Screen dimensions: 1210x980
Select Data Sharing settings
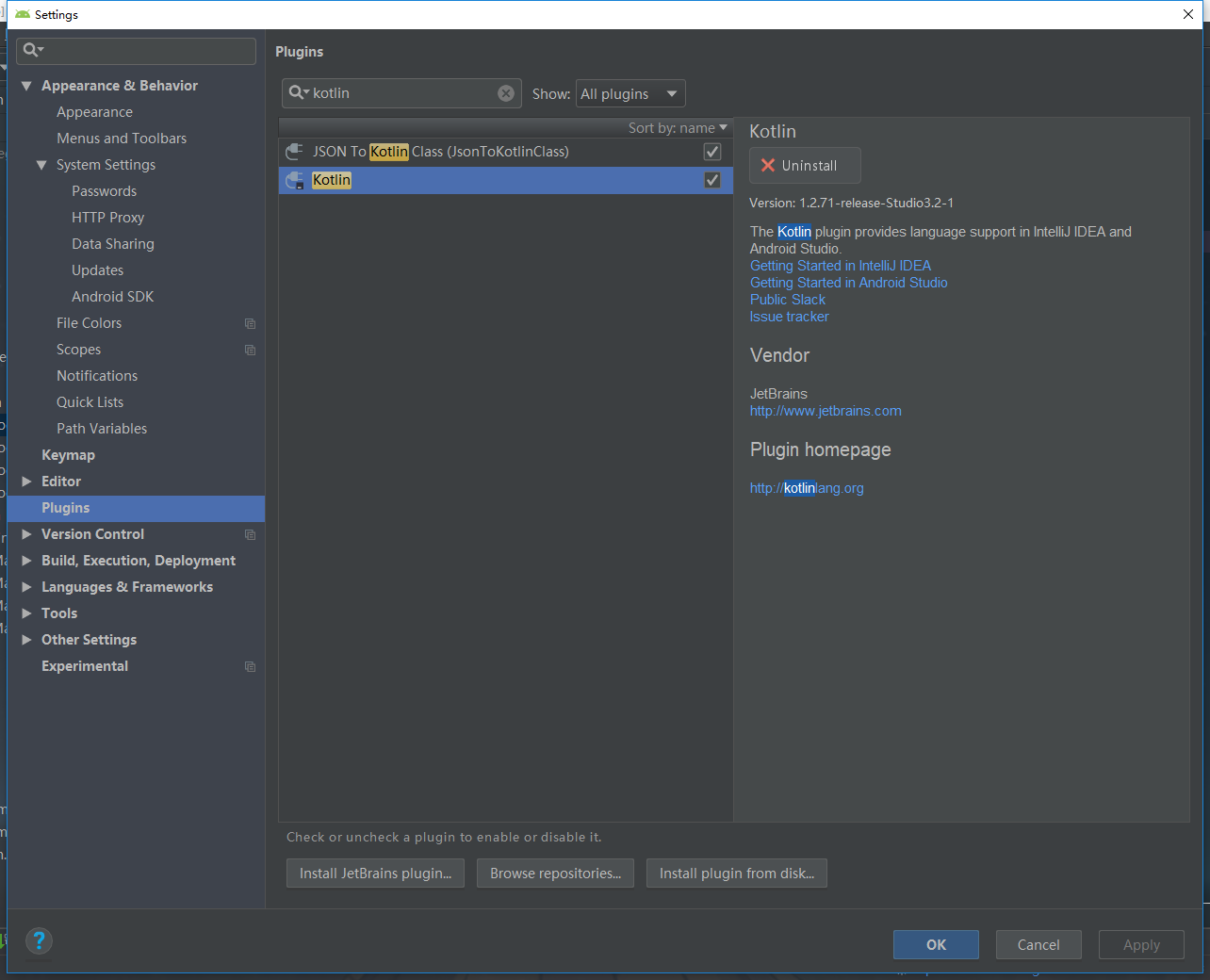click(113, 244)
